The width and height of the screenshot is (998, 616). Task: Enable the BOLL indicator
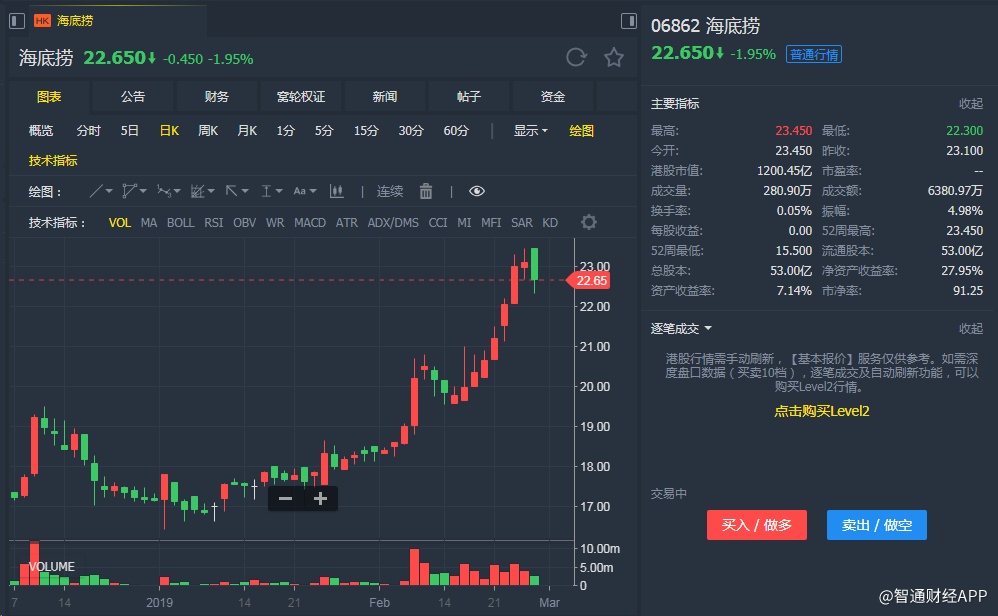click(x=181, y=223)
